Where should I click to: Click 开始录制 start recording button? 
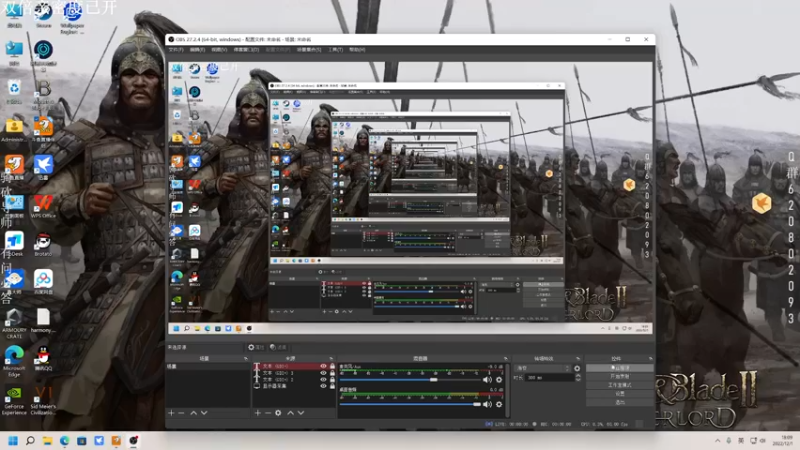click(619, 377)
